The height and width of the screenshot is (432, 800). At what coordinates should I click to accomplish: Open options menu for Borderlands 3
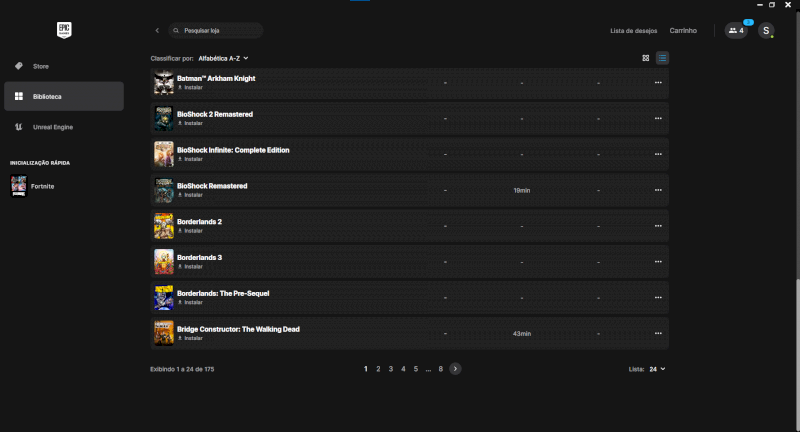pos(658,262)
